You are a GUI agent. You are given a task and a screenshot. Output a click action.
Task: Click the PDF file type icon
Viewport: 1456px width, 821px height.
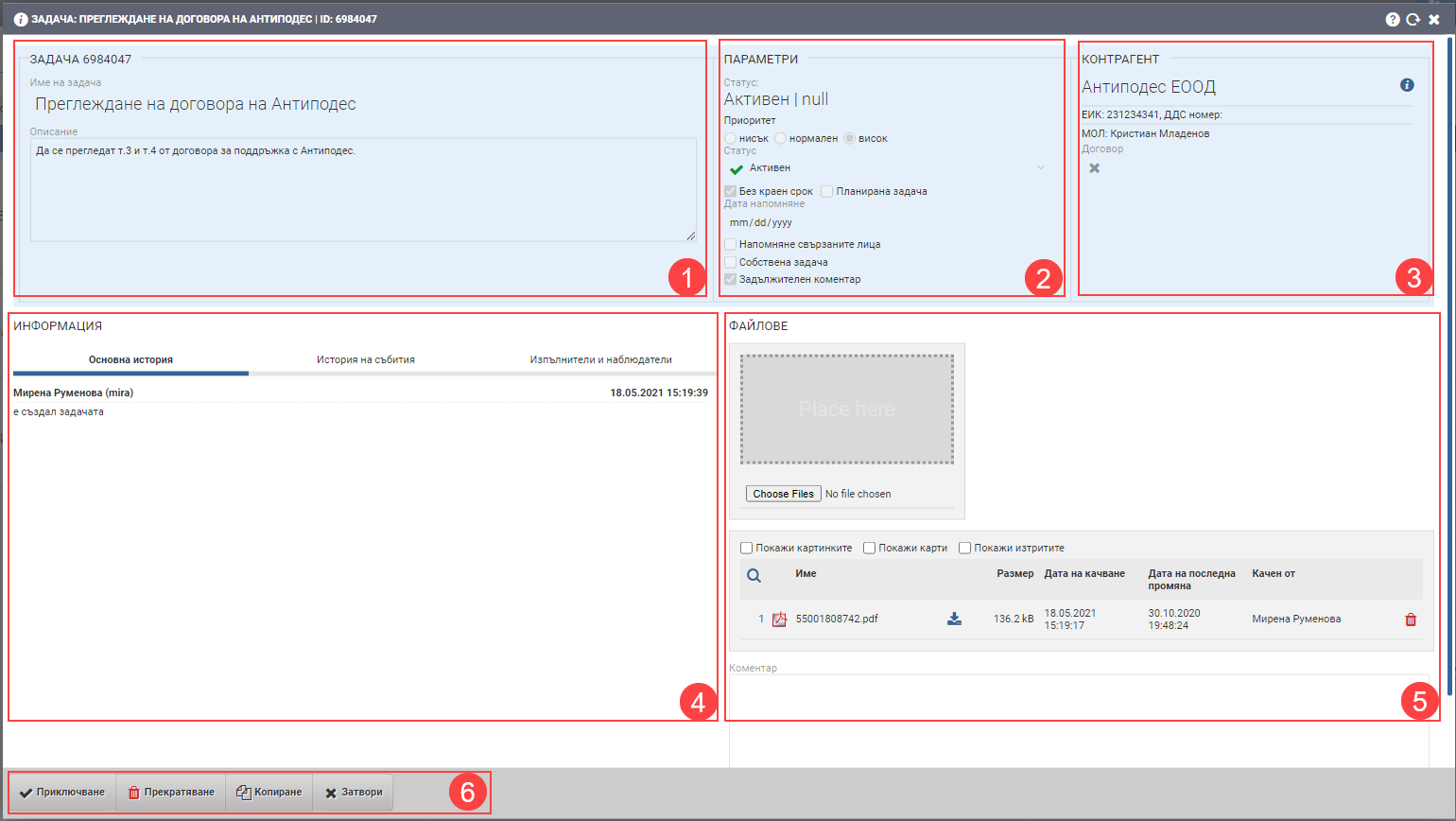coord(779,619)
